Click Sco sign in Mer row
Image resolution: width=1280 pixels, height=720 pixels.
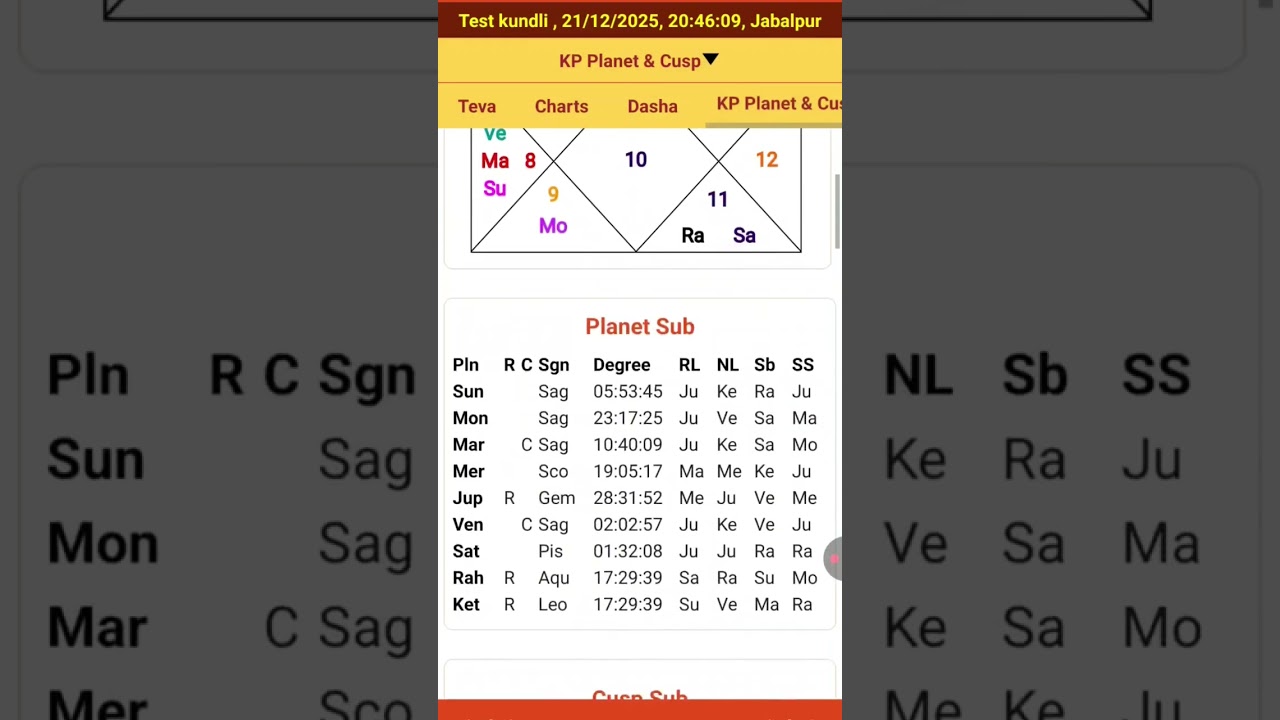(x=553, y=471)
